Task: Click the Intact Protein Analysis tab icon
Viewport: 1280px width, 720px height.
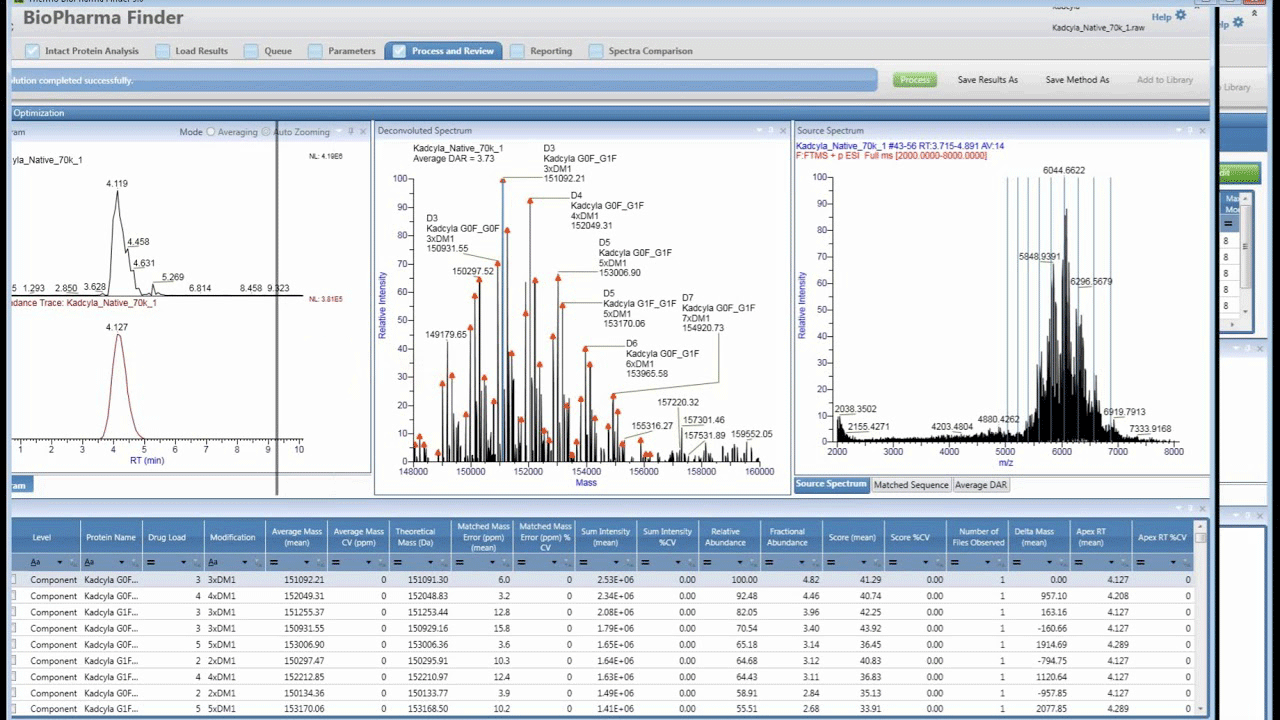Action: point(33,51)
